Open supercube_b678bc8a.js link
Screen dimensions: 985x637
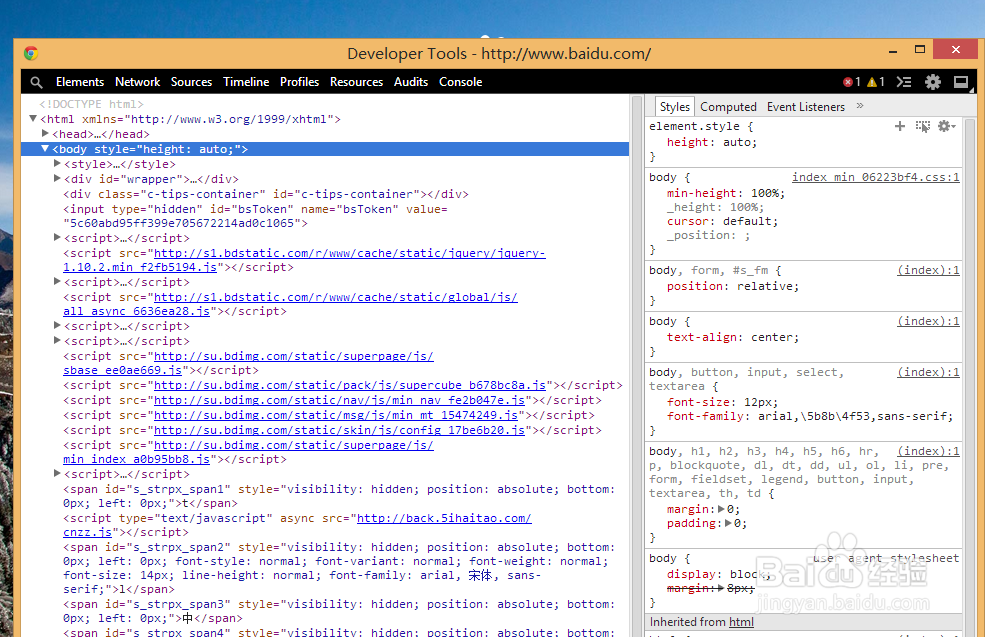[350, 385]
